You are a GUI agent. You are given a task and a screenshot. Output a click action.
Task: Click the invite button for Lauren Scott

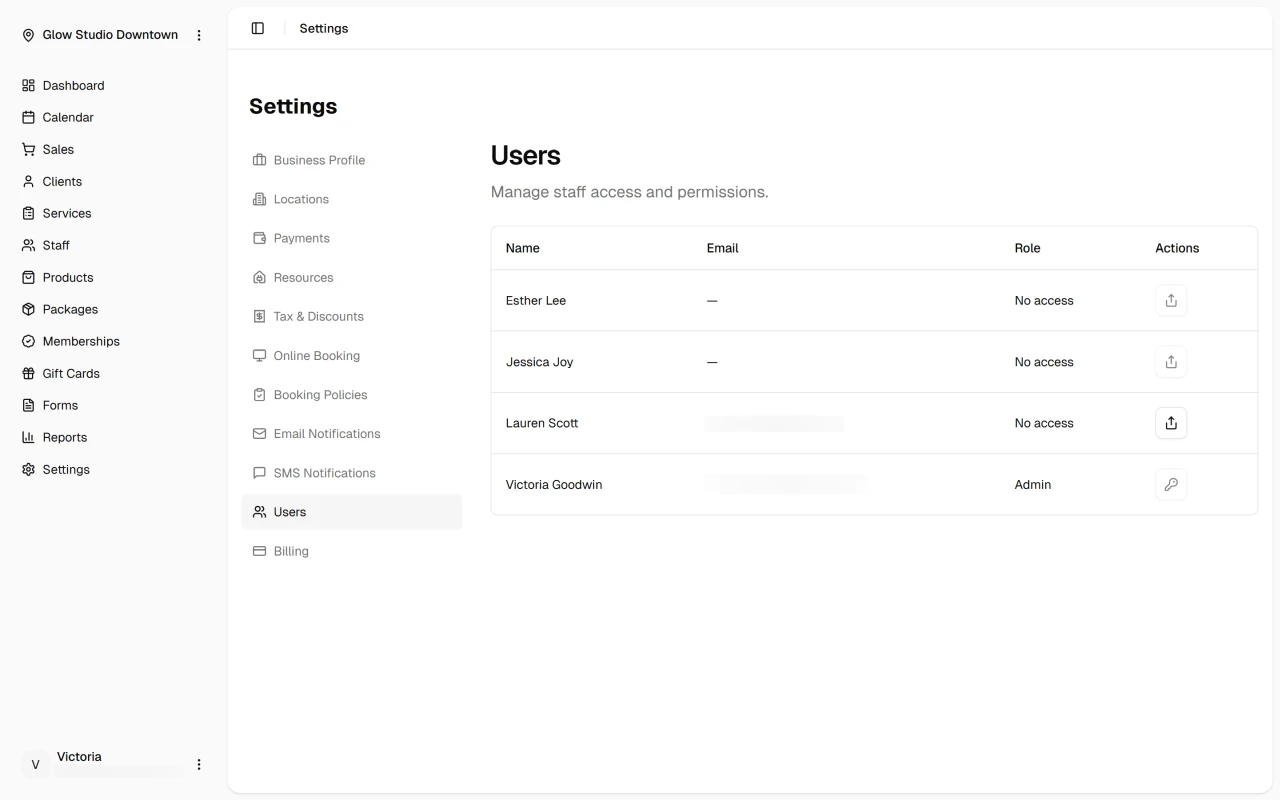click(x=1171, y=423)
